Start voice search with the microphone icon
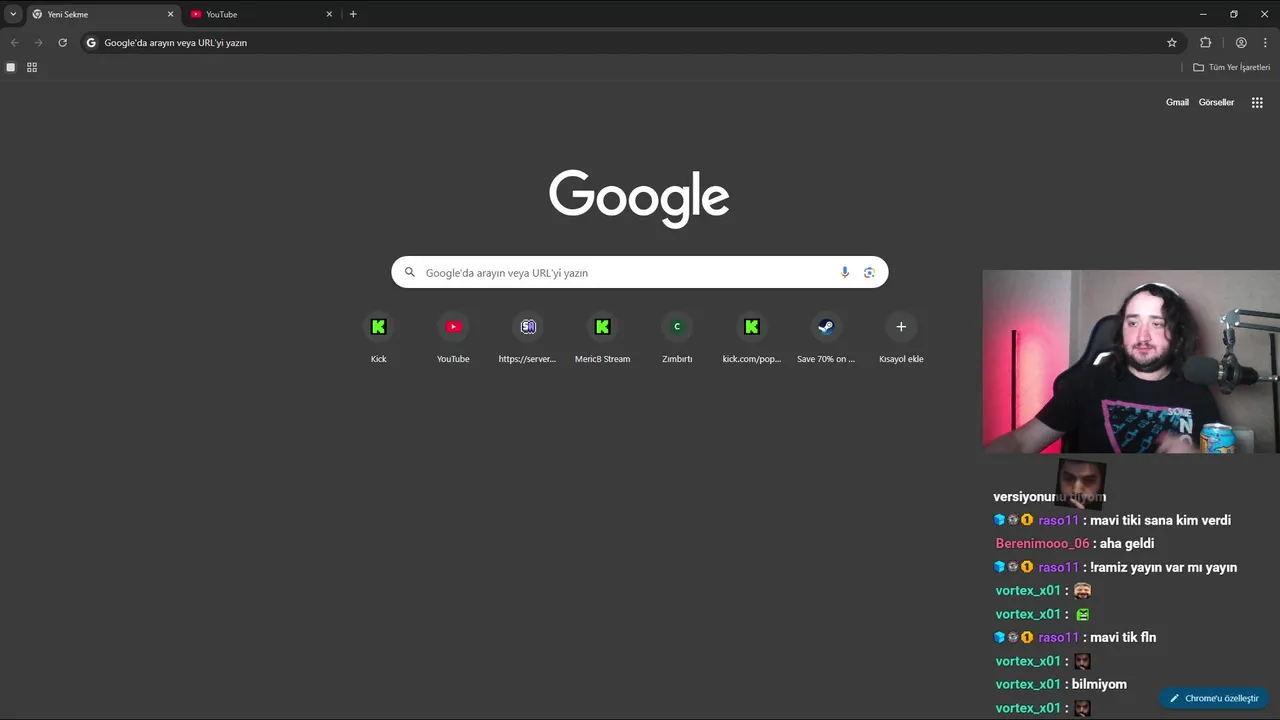This screenshot has width=1280, height=720. point(845,272)
